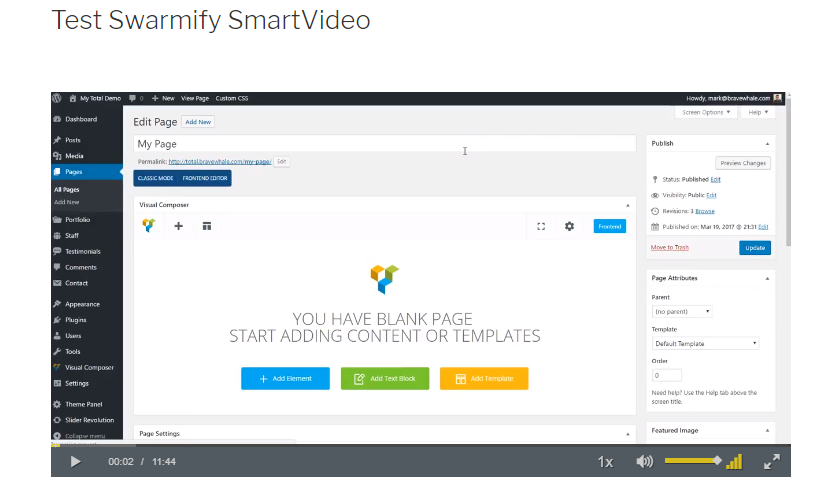Open Testimonials in the sidebar

tap(83, 251)
